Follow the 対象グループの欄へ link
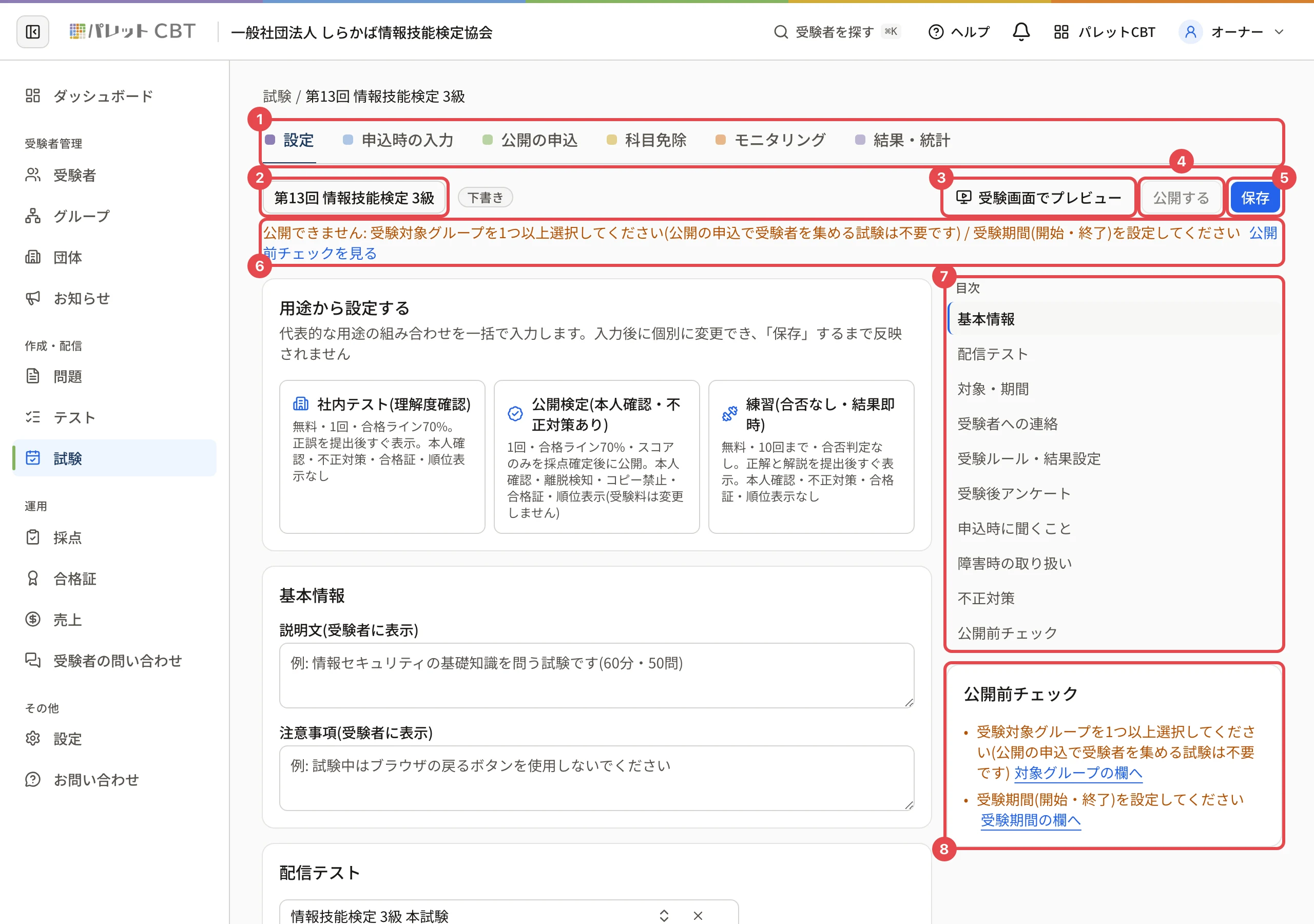1314x924 pixels. tap(1078, 773)
